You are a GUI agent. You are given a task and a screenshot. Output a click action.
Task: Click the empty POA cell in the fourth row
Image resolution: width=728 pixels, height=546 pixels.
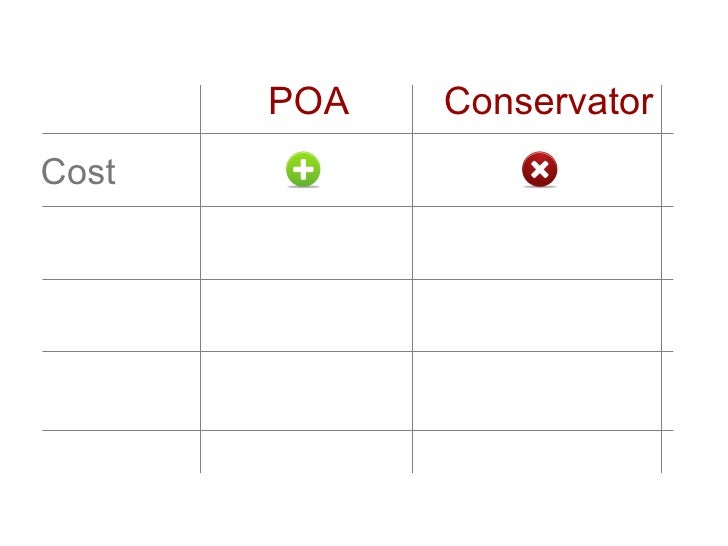coord(306,391)
